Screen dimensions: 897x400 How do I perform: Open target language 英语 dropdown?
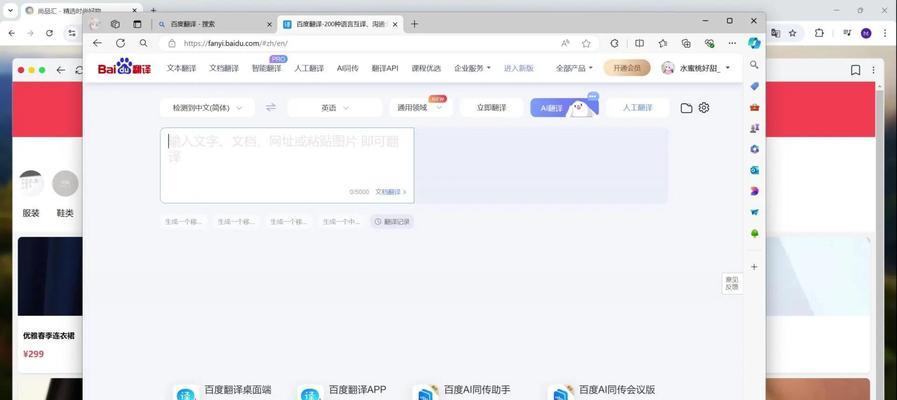click(x=335, y=108)
